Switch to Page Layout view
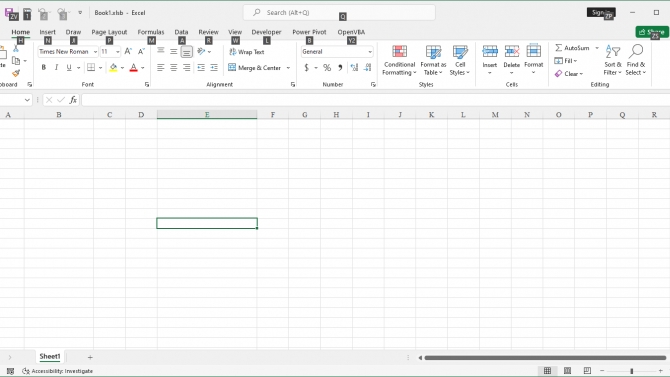The width and height of the screenshot is (670, 377). tap(567, 371)
